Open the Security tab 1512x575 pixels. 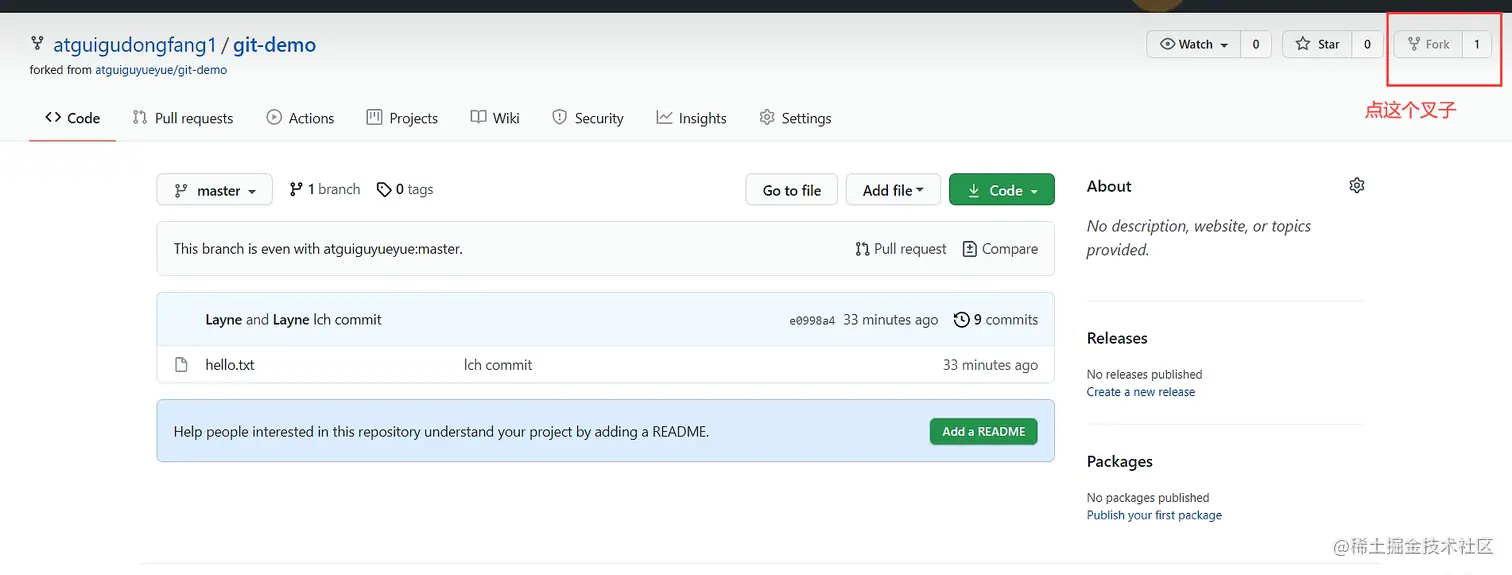588,118
